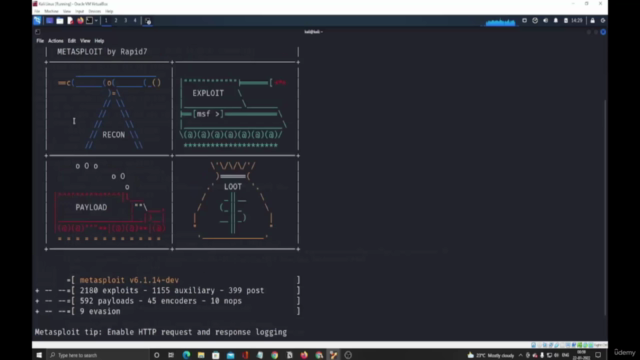Screen dimensions: 640x360
Task: Click the terminal vertical scrollbar
Action: pyautogui.click(x=605, y=208)
